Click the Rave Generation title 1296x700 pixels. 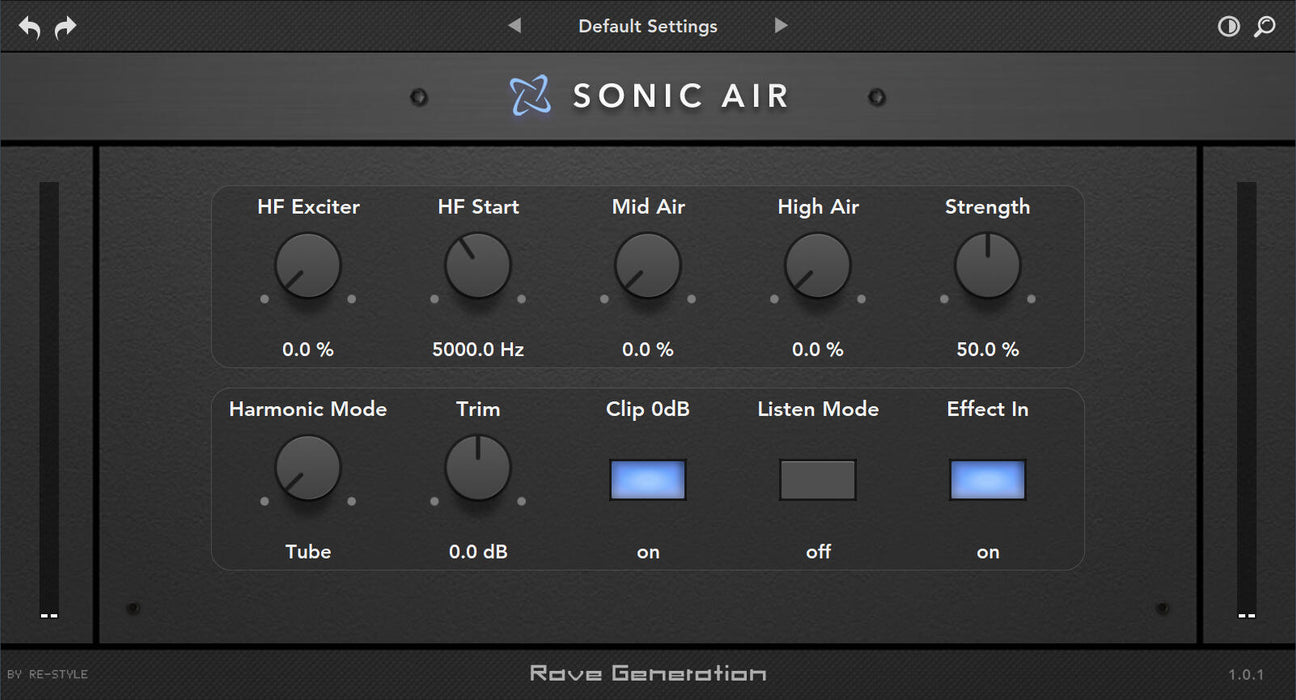(x=647, y=673)
